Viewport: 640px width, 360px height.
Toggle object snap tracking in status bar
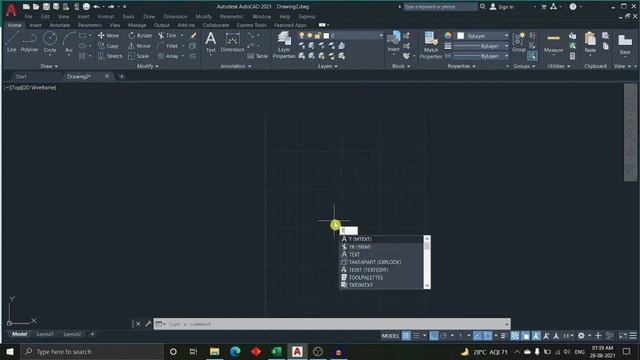(x=477, y=336)
